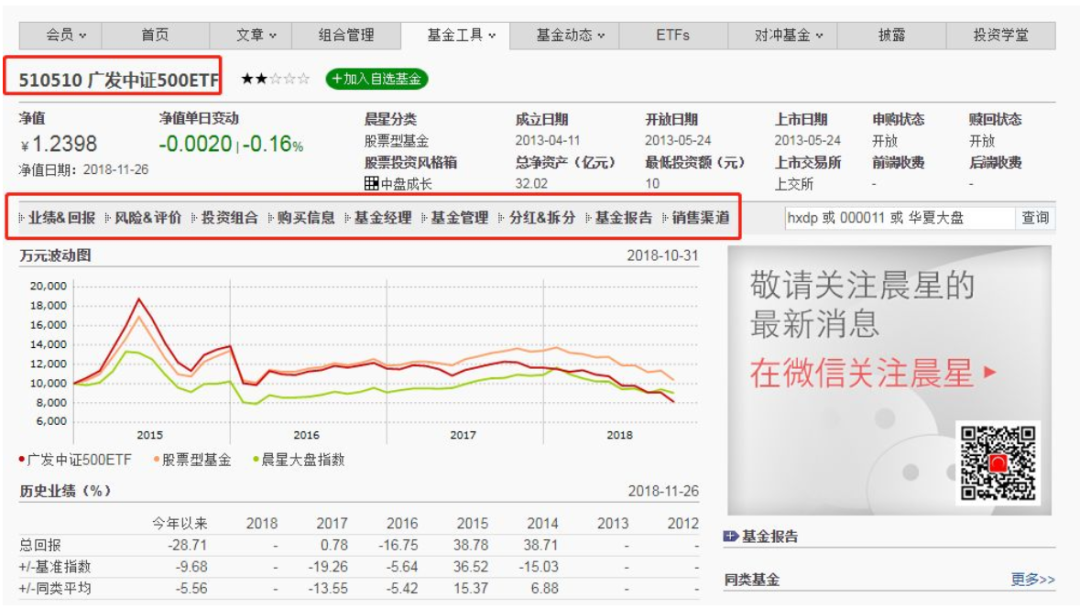Screen dimensions: 1080x608
Task: Click the Morningstar style box grid icon
Action: pos(371,183)
